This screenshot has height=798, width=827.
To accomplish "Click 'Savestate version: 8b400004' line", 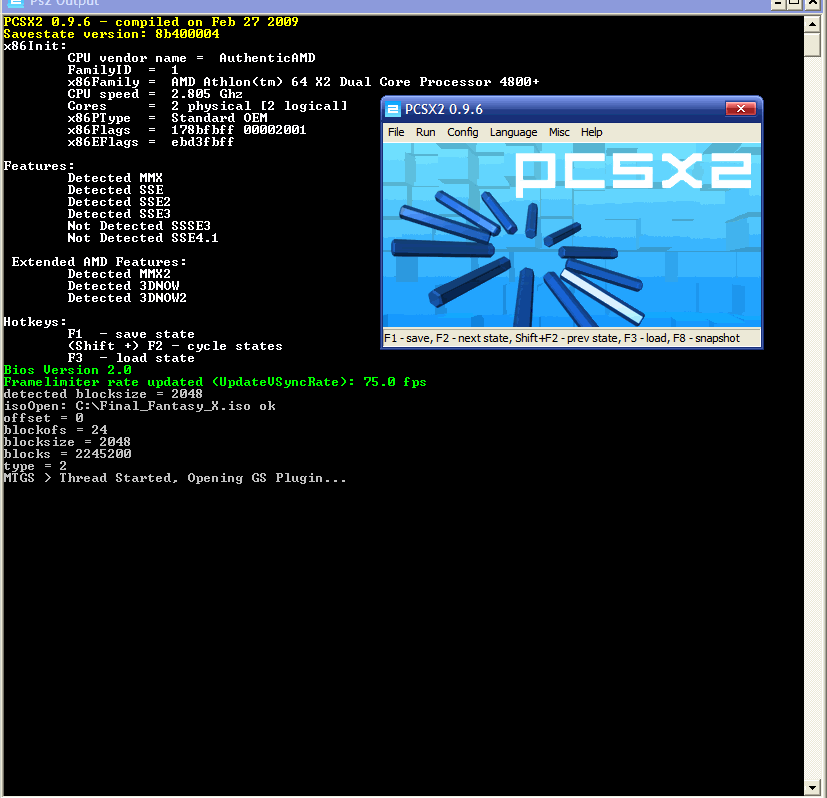I will [111, 34].
